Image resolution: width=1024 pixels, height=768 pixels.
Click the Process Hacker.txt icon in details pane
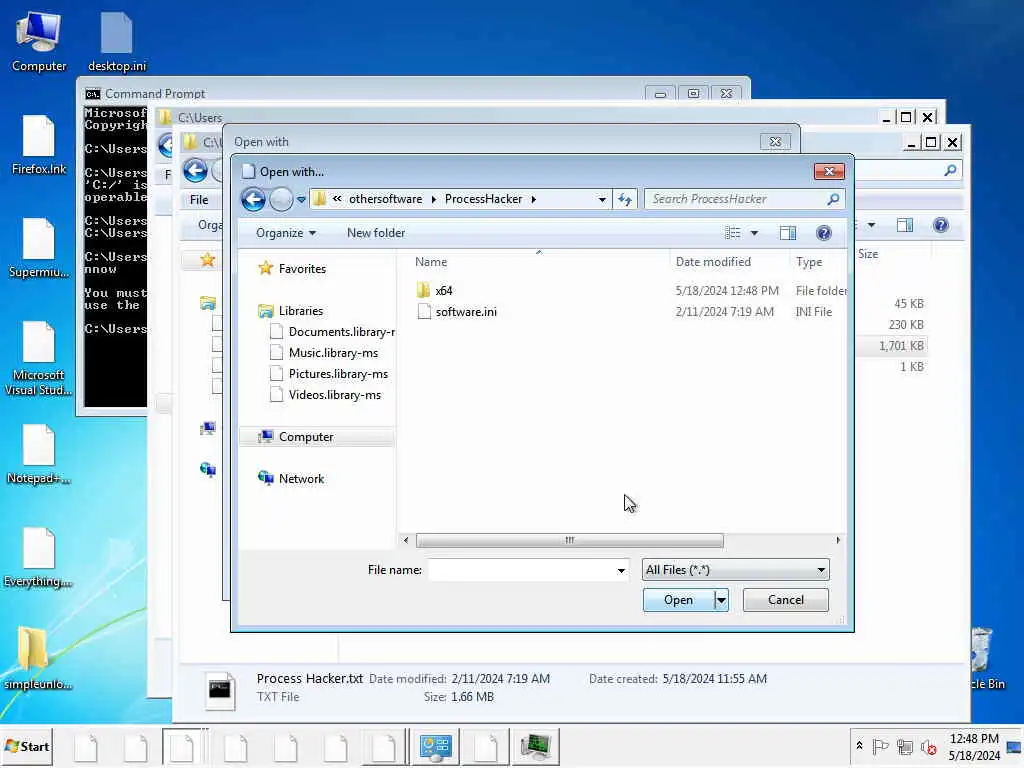[x=219, y=690]
